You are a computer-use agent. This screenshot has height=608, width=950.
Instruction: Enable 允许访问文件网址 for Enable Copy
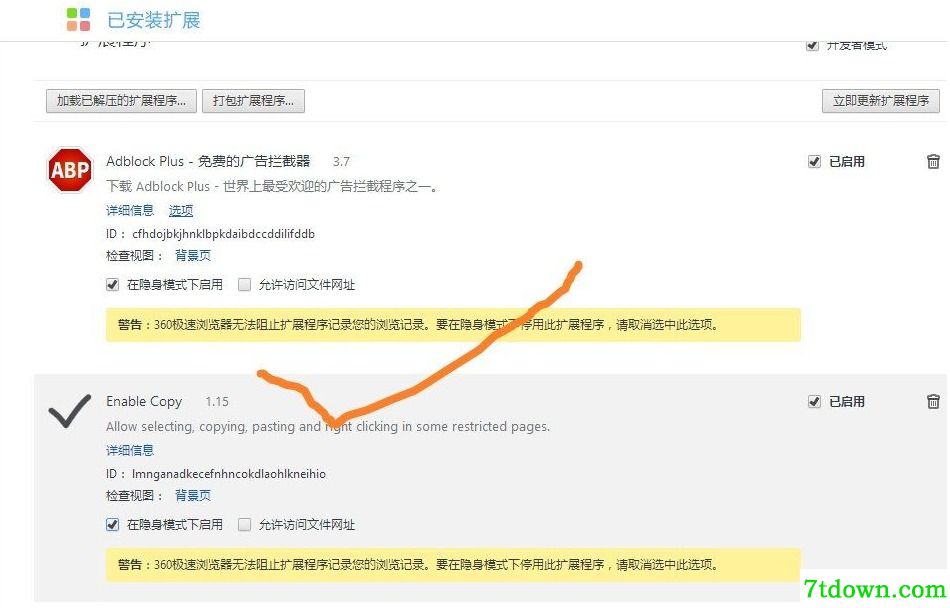coord(244,524)
